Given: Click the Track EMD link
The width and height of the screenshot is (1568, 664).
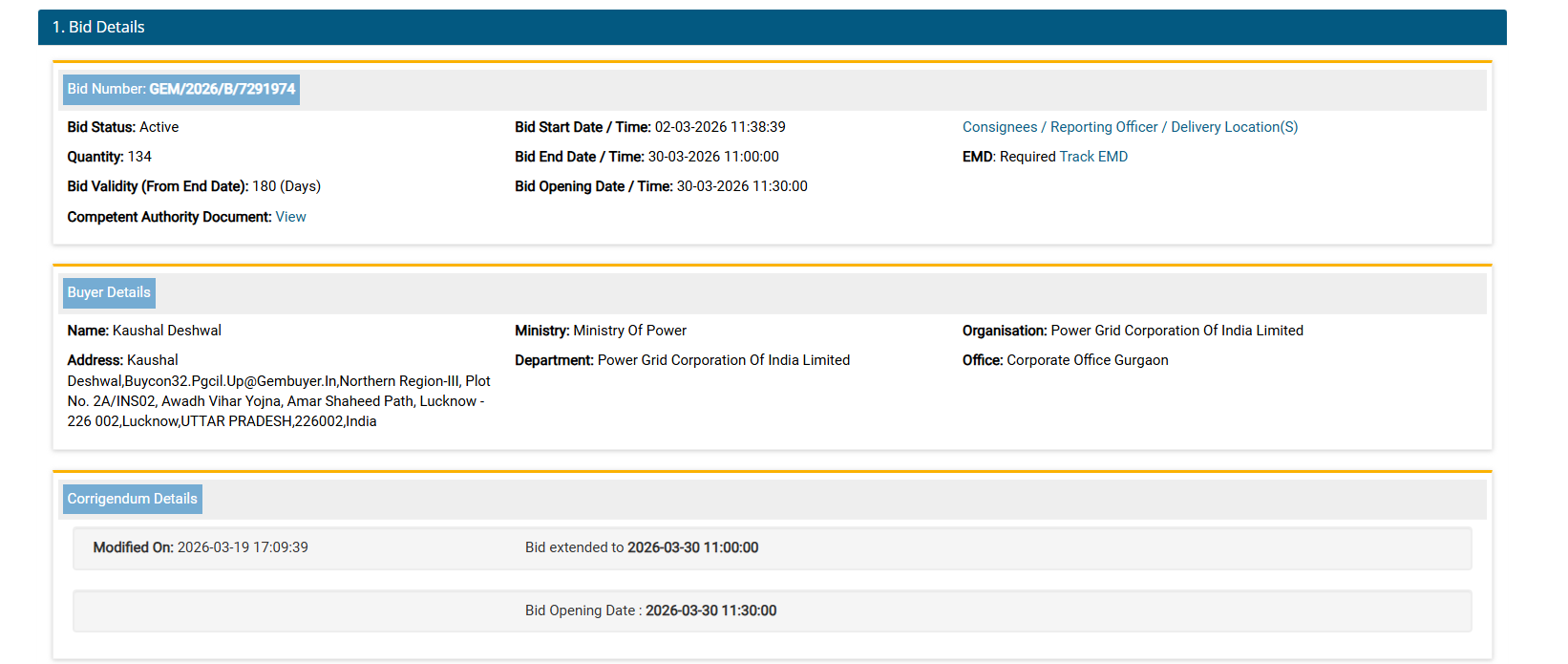Looking at the screenshot, I should (1093, 157).
